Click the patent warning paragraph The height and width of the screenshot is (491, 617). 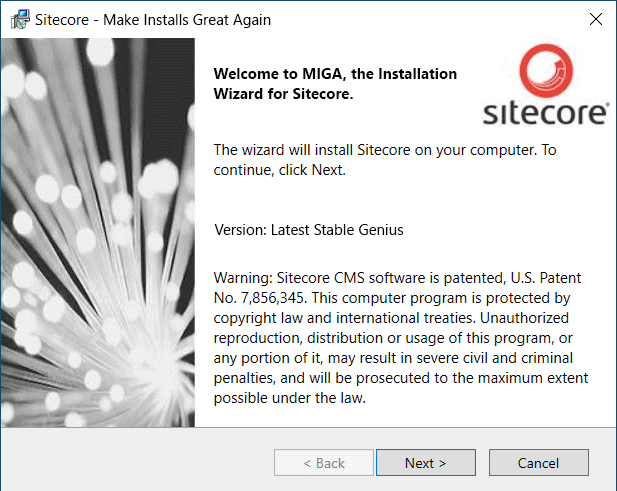[400, 337]
